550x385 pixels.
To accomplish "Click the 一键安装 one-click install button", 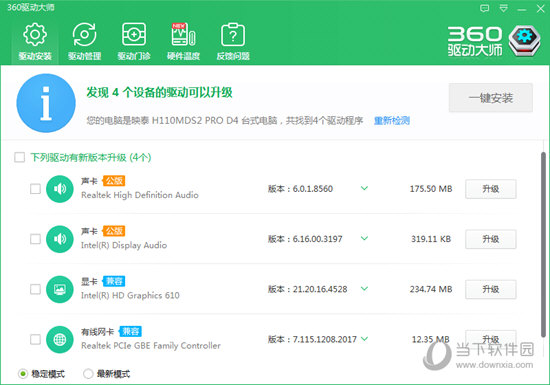I will click(491, 98).
